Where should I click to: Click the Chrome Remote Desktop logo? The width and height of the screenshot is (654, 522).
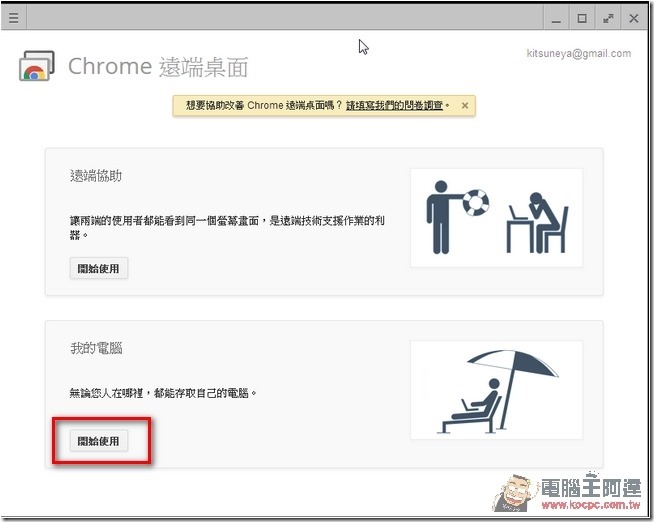point(36,66)
